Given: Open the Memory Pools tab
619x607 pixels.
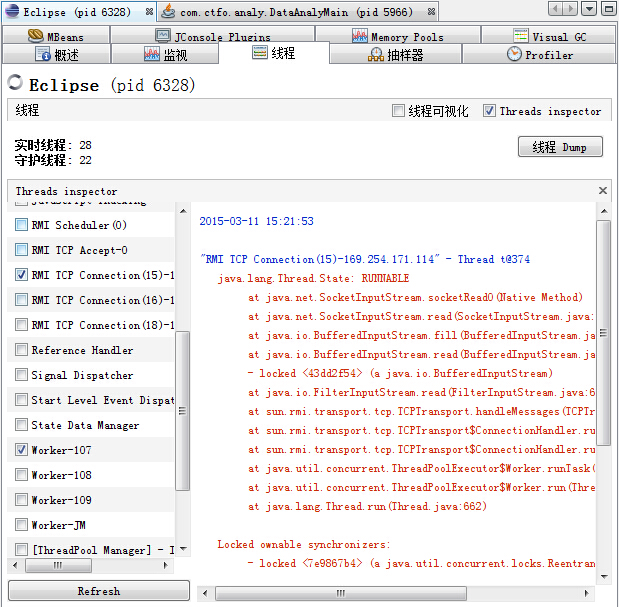Looking at the screenshot, I should tap(398, 35).
